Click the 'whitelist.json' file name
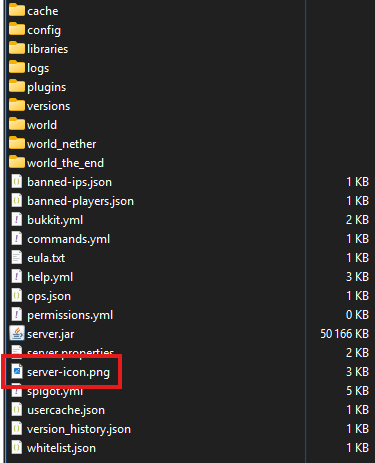This screenshot has height=463, width=375. pyautogui.click(x=61, y=448)
